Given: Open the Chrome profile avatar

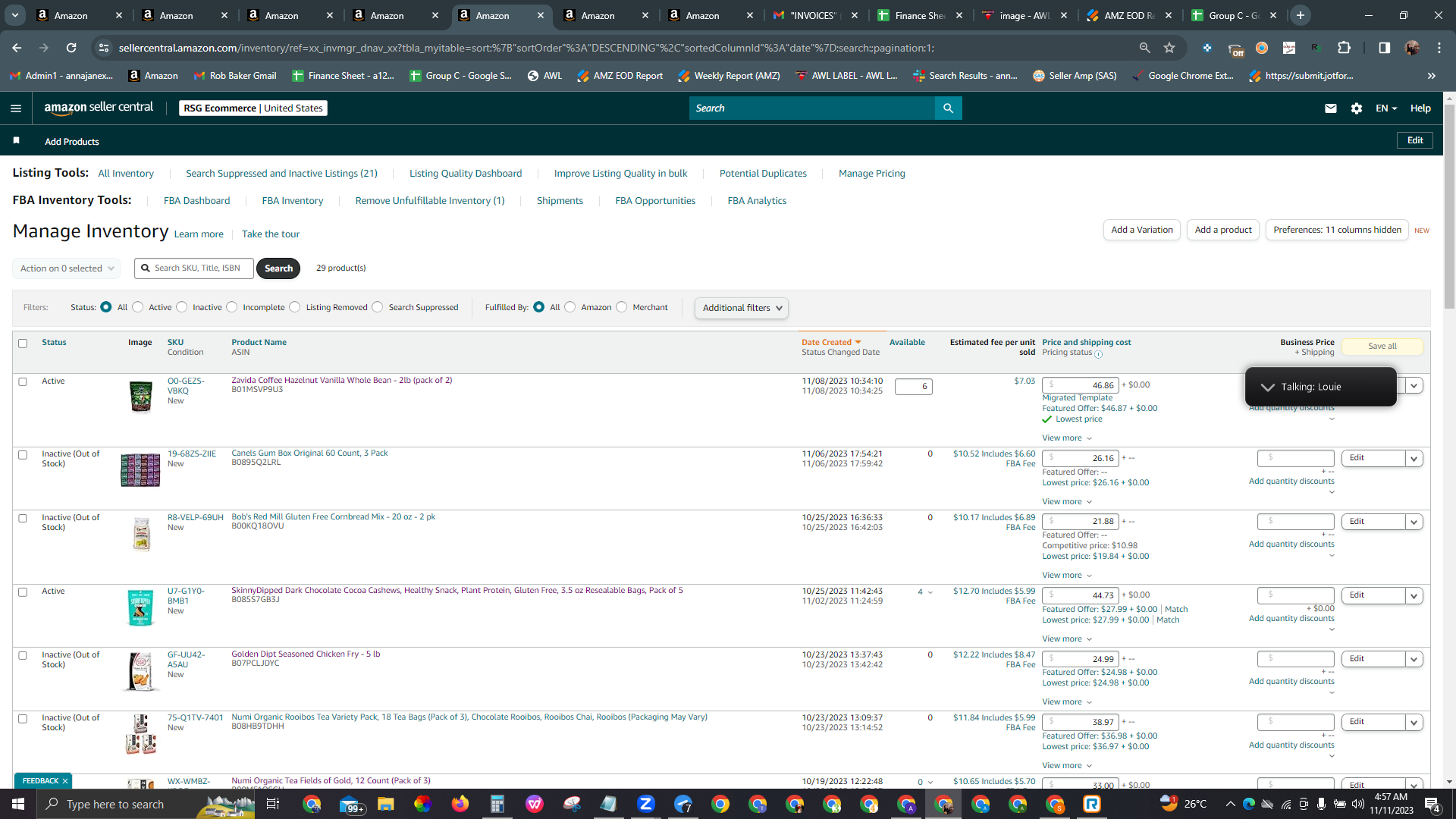Looking at the screenshot, I should point(1412,48).
